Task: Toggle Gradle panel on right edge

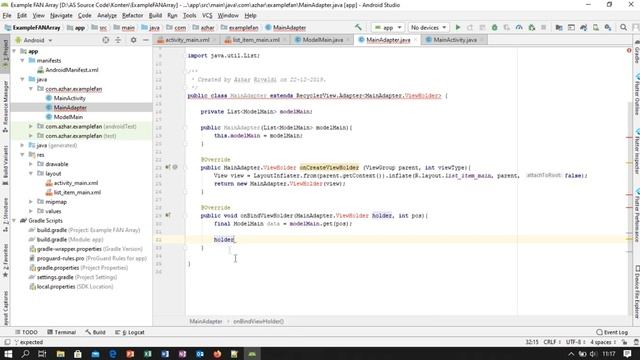Action: (636, 51)
